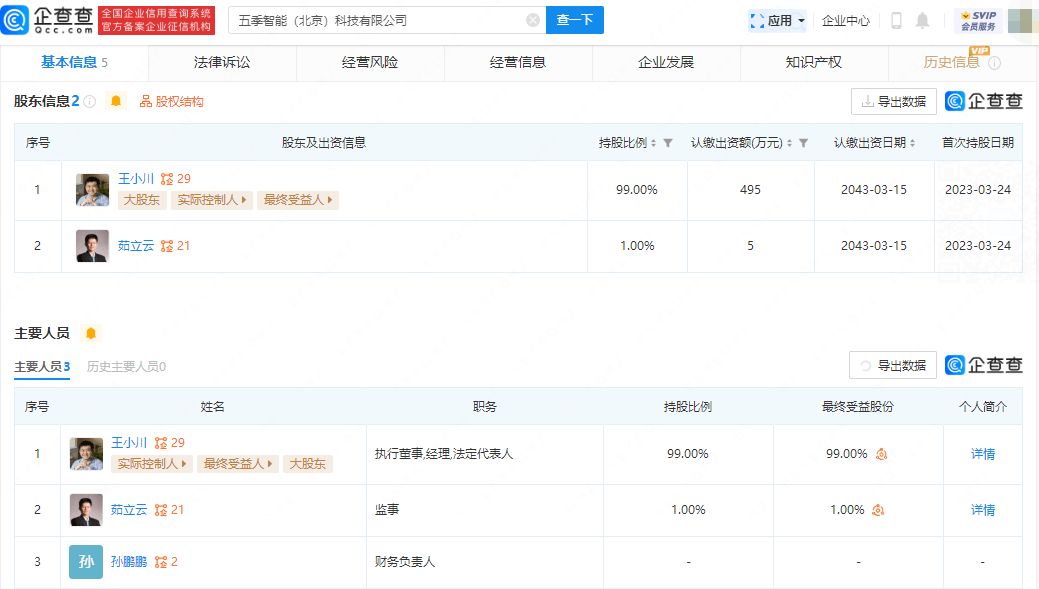
Task: Sort by 认缴出资额 column arrows
Action: [x=789, y=143]
